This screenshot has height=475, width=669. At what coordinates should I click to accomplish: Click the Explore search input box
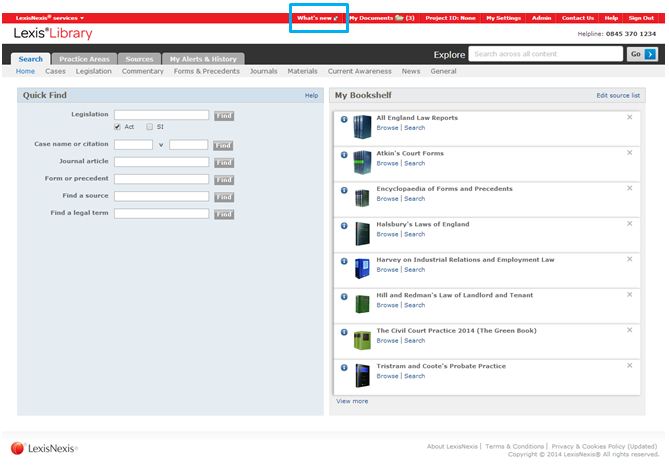tap(546, 54)
